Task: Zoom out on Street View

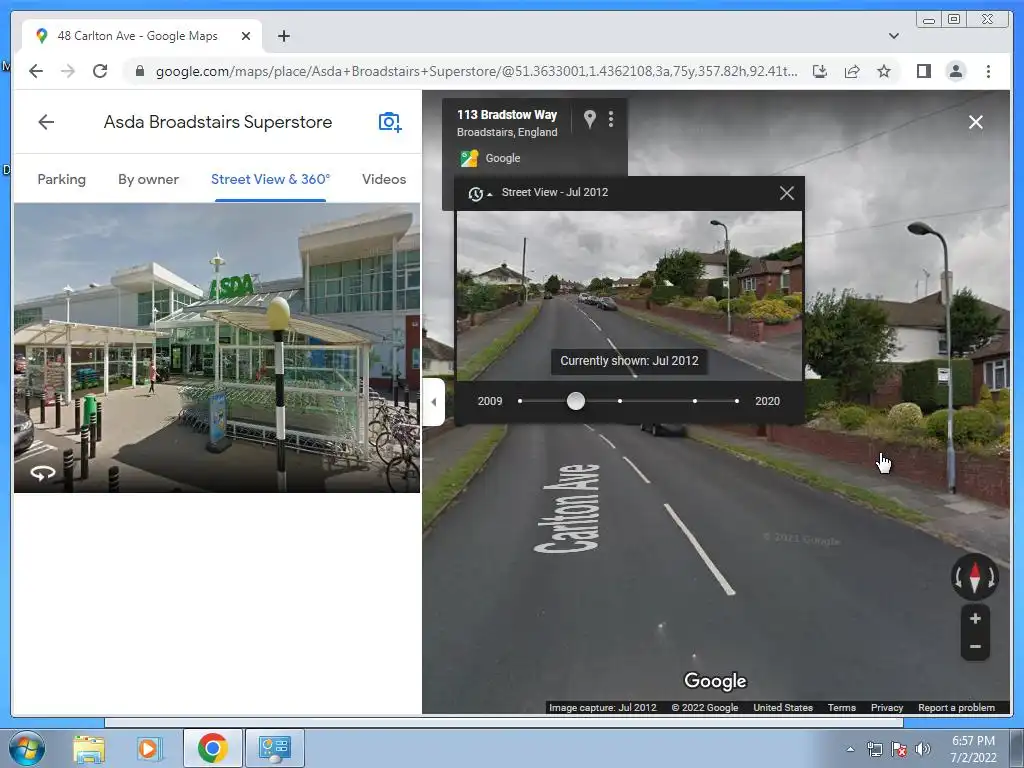Action: 975,647
